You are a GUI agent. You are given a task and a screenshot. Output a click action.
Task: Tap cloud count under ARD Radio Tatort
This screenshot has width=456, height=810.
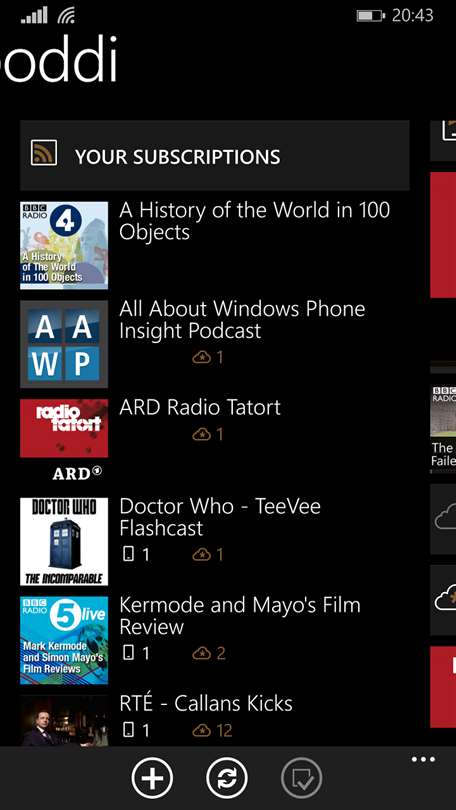pos(208,434)
